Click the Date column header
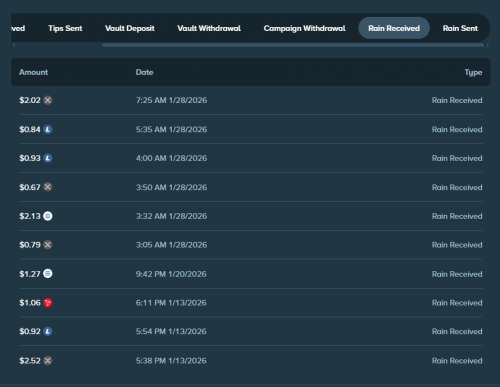 (x=144, y=72)
